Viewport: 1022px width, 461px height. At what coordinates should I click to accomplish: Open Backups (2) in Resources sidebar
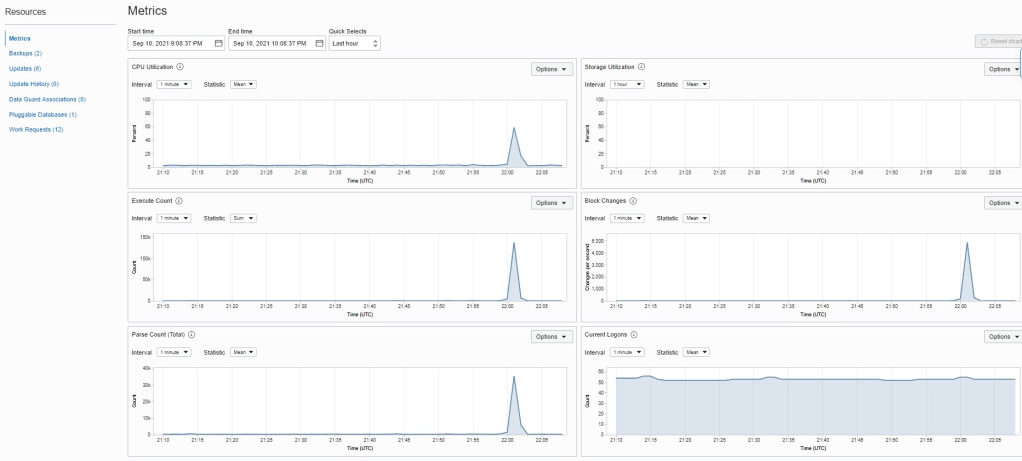click(25, 53)
